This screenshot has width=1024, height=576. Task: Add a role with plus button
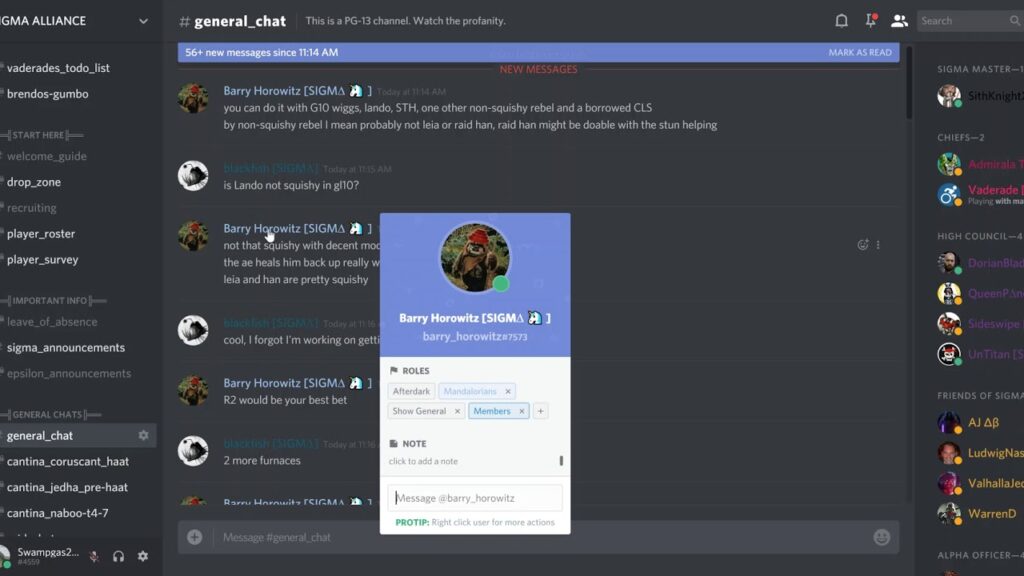coord(540,411)
